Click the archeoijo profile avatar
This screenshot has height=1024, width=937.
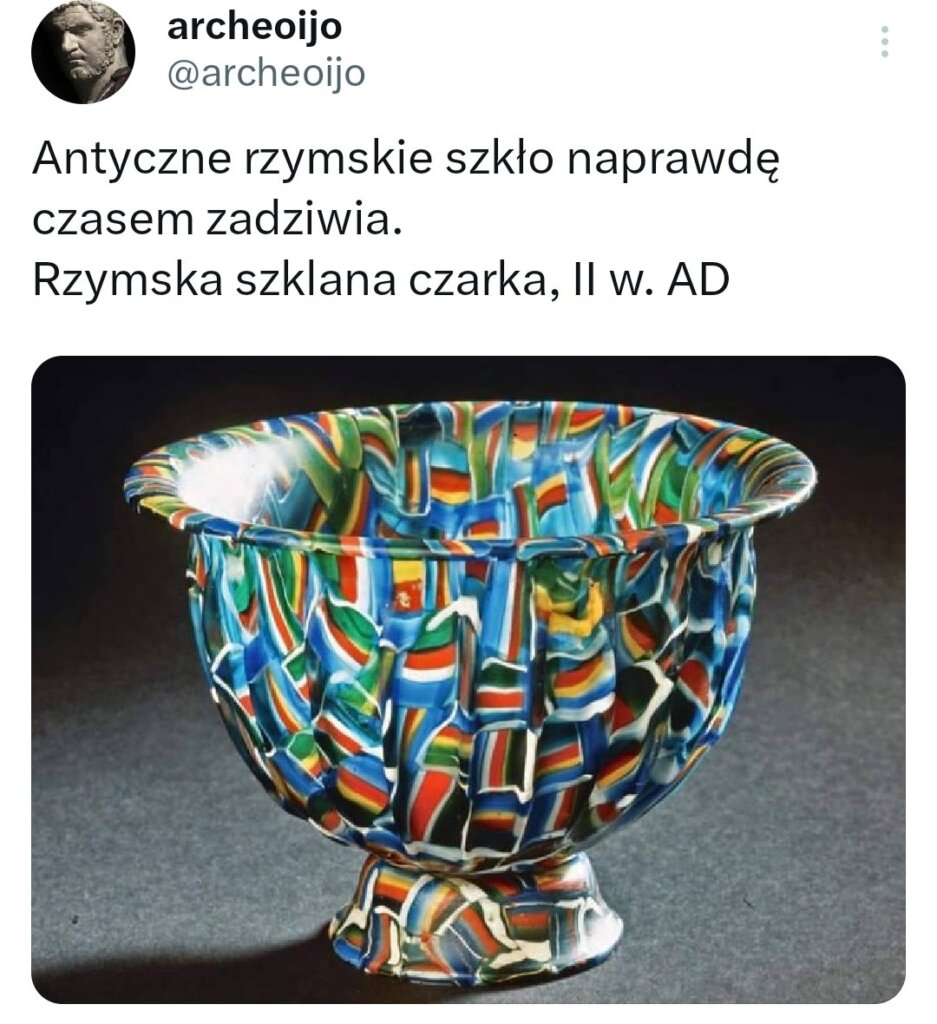[x=83, y=52]
